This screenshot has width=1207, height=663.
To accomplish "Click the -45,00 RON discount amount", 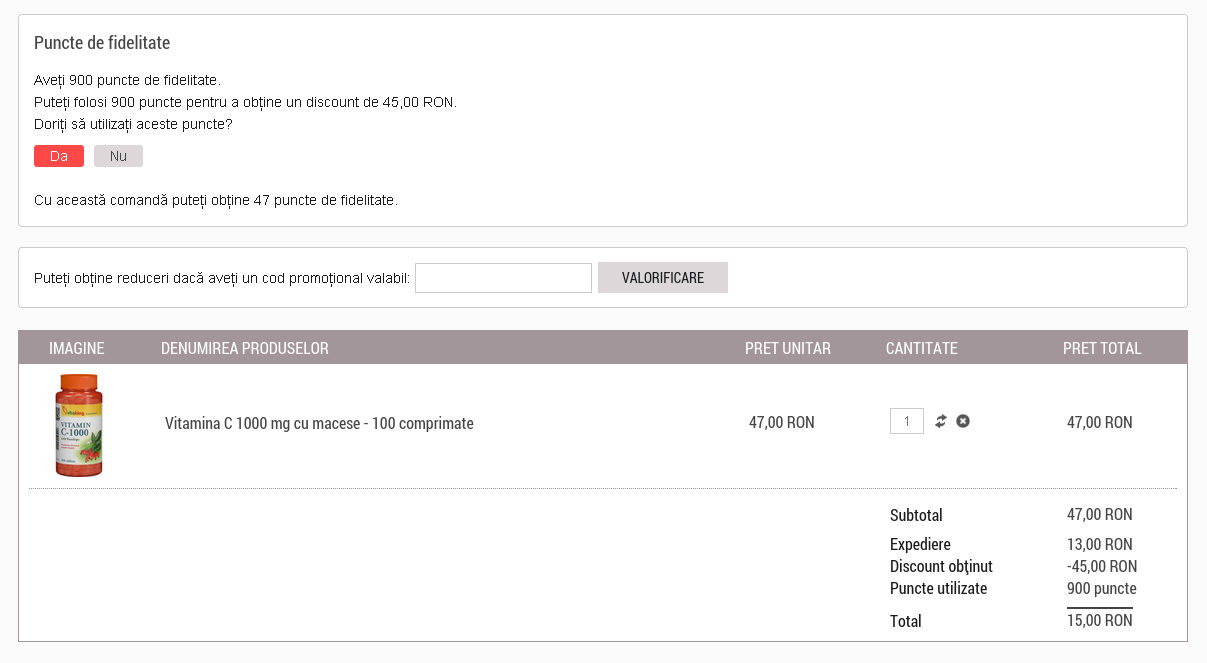I will click(1102, 566).
